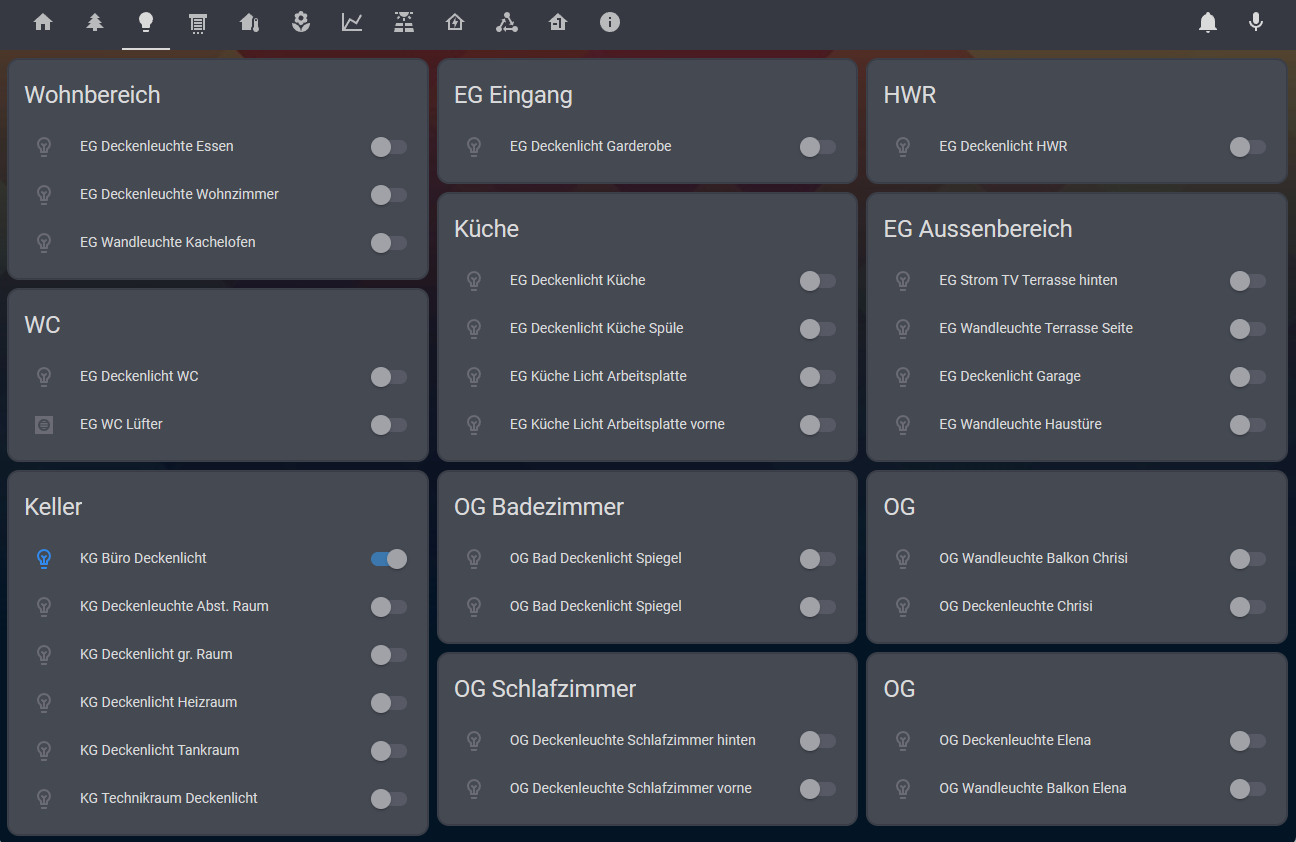Toggle EG Wandleuchte Terrasse Seite
The height and width of the screenshot is (842, 1296).
coord(1248,329)
